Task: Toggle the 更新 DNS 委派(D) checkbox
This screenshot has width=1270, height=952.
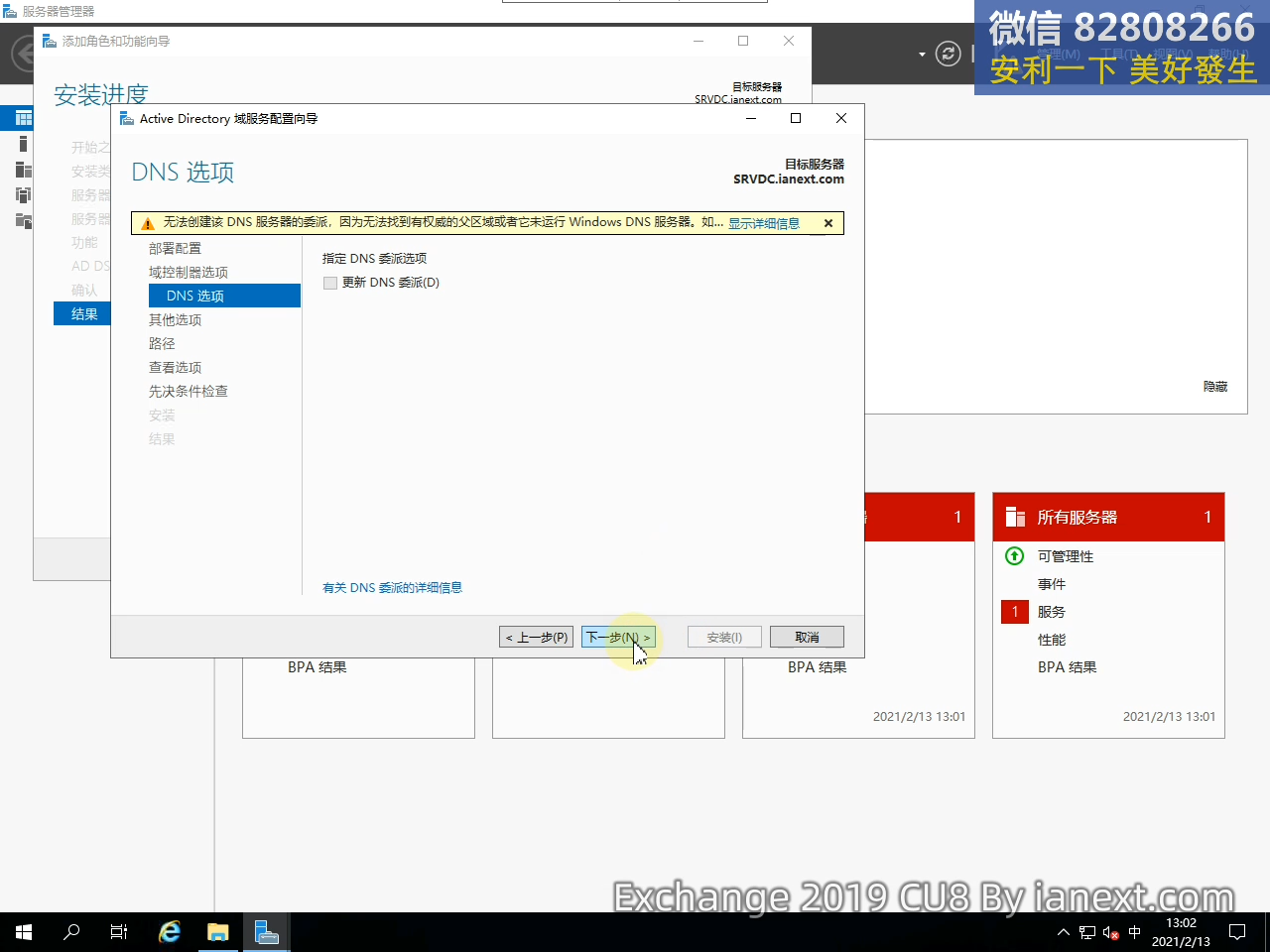Action: coord(330,283)
